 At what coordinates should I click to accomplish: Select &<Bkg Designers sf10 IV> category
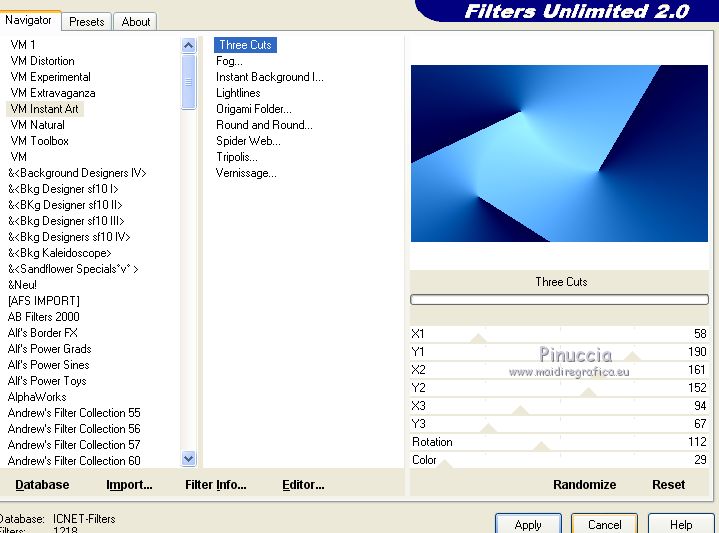click(69, 237)
